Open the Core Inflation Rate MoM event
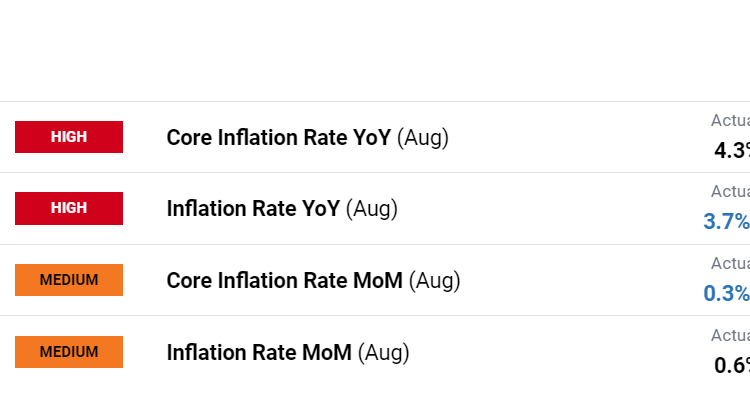 [x=284, y=281]
